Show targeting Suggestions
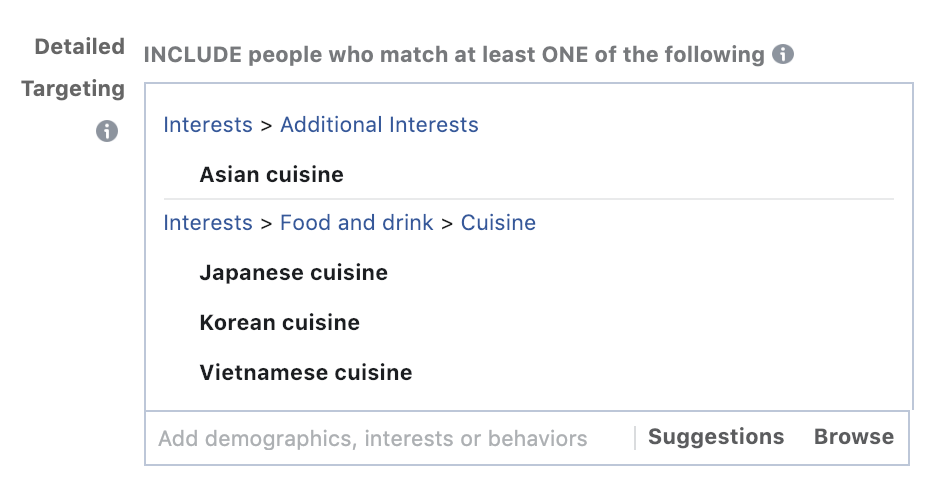The width and height of the screenshot is (940, 480). (x=716, y=437)
